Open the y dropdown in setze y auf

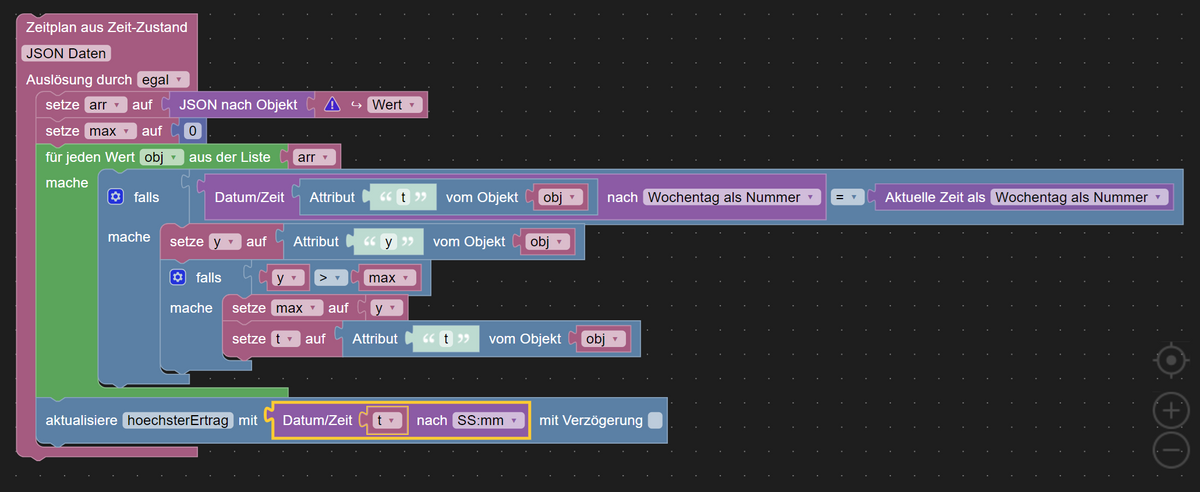click(x=225, y=242)
